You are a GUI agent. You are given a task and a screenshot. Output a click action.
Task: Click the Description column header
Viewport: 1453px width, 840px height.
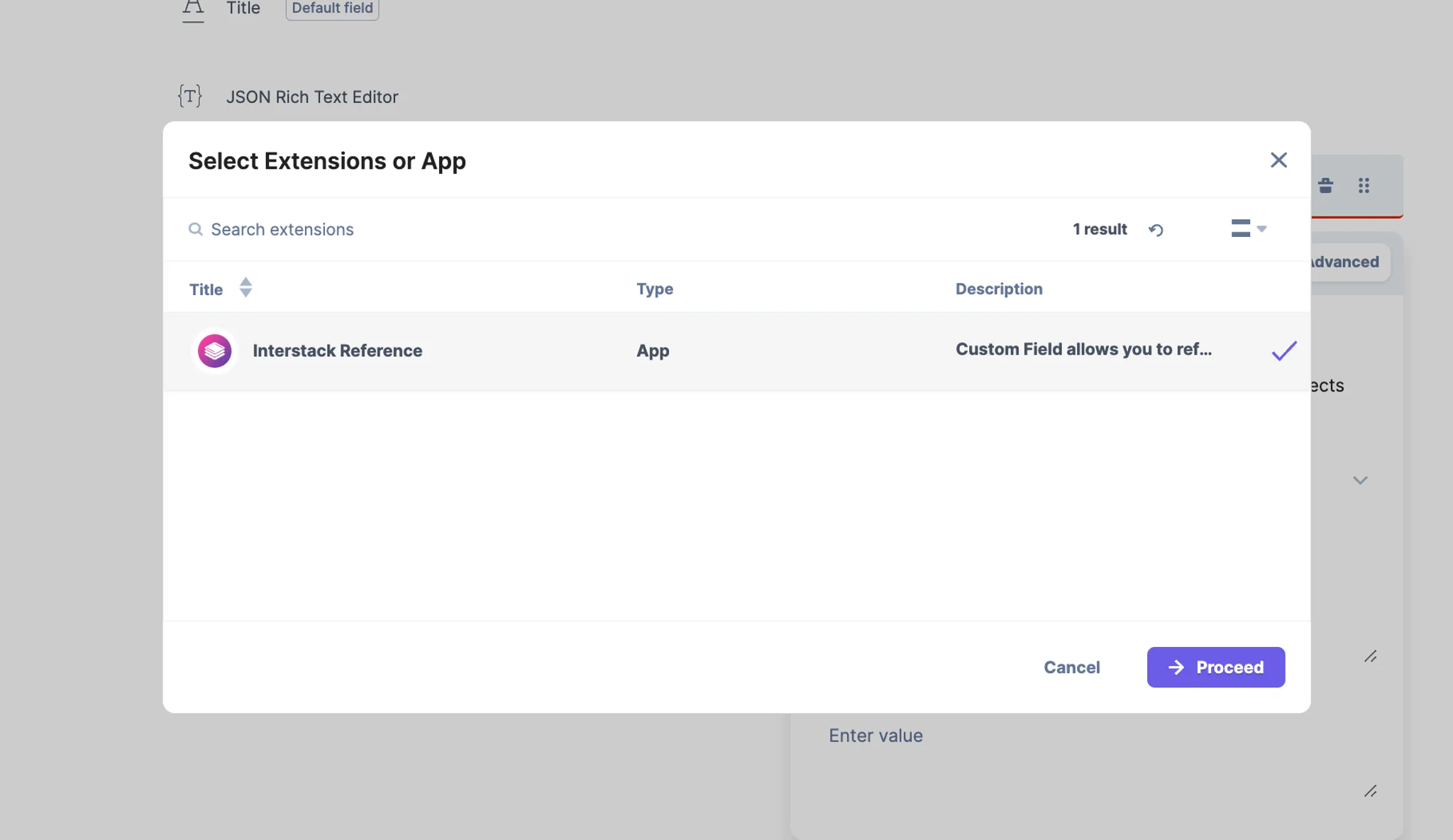(998, 289)
